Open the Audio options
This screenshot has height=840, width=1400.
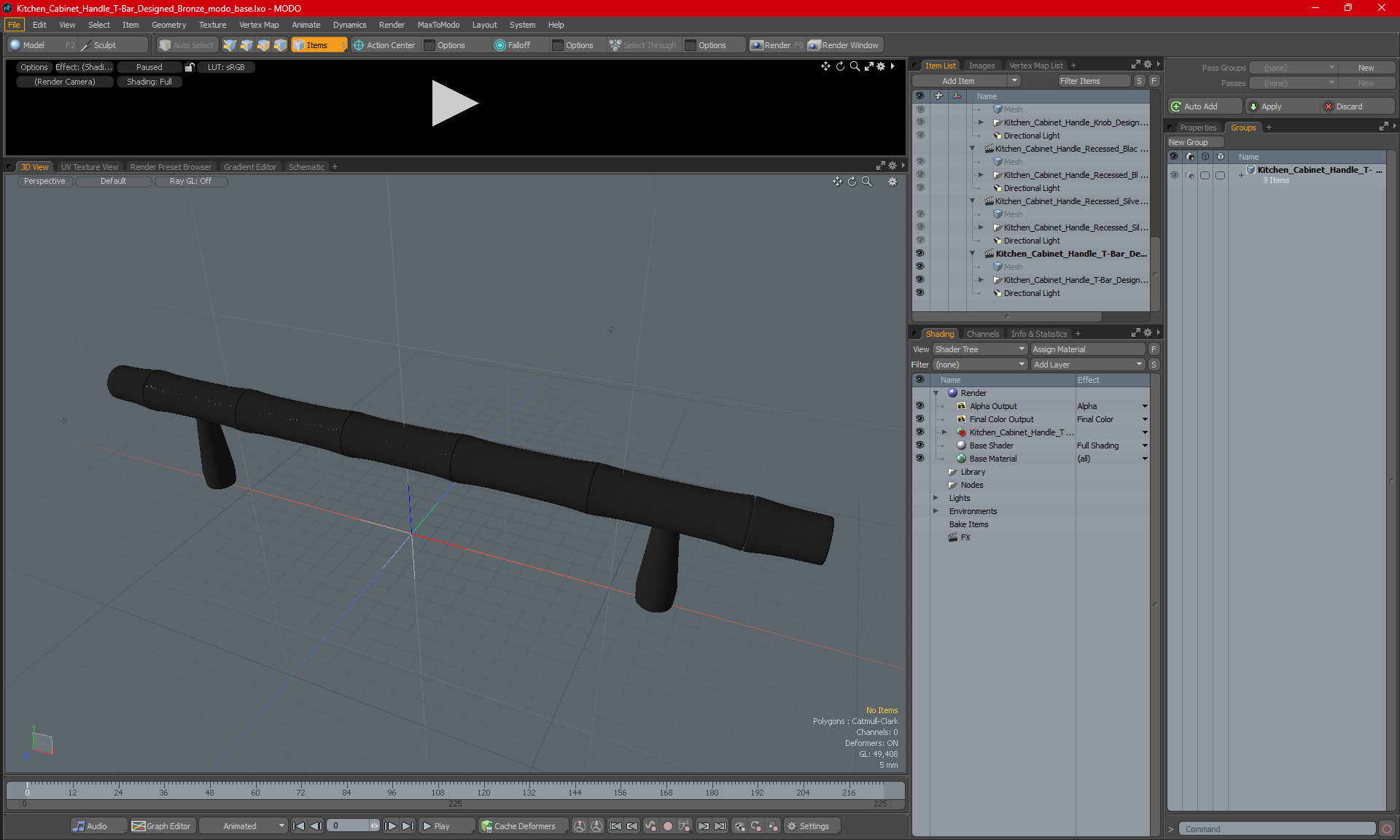pyautogui.click(x=98, y=826)
